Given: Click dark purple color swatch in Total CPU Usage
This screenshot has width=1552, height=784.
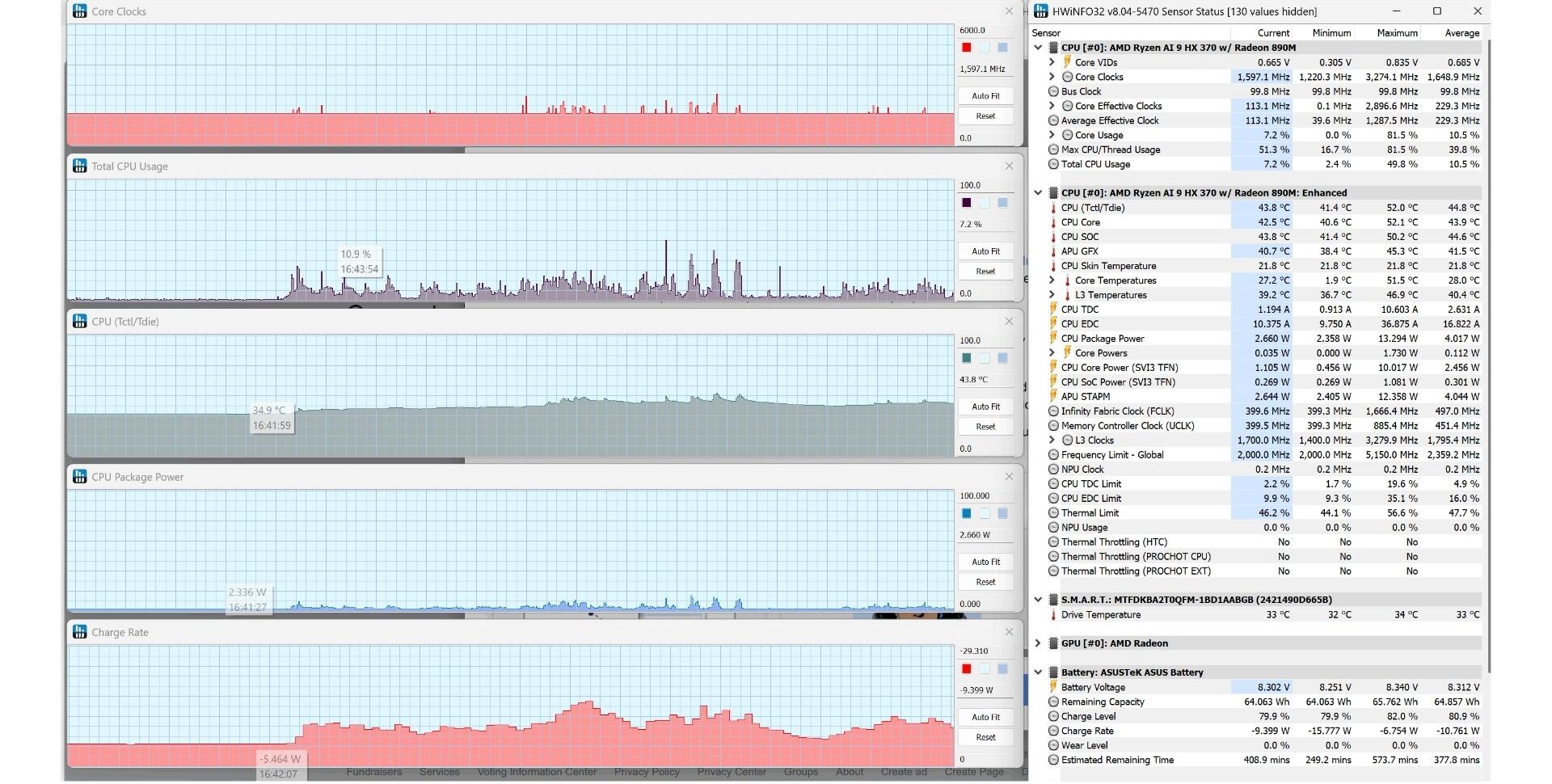Looking at the screenshot, I should 966,203.
